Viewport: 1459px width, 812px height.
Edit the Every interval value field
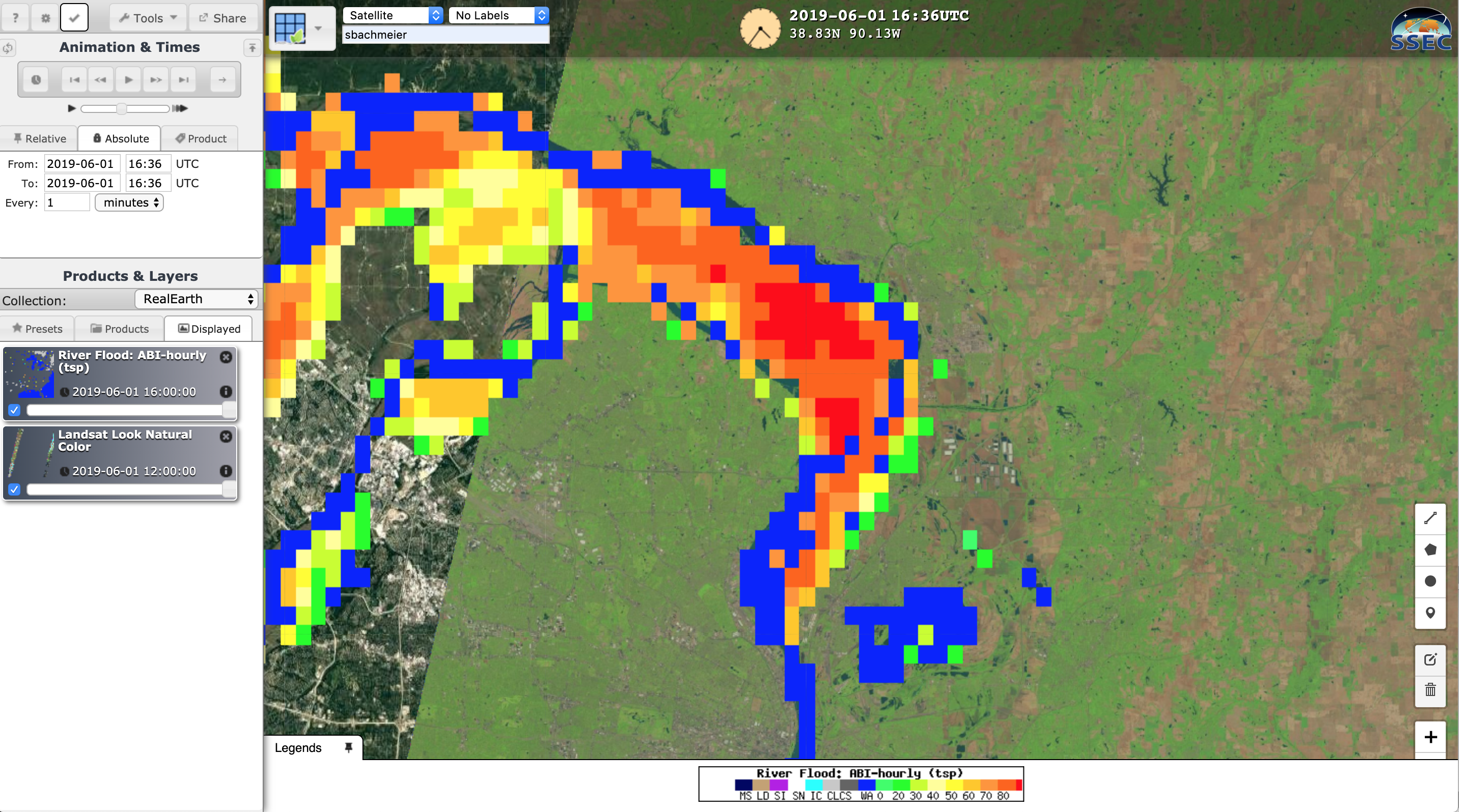click(x=67, y=202)
